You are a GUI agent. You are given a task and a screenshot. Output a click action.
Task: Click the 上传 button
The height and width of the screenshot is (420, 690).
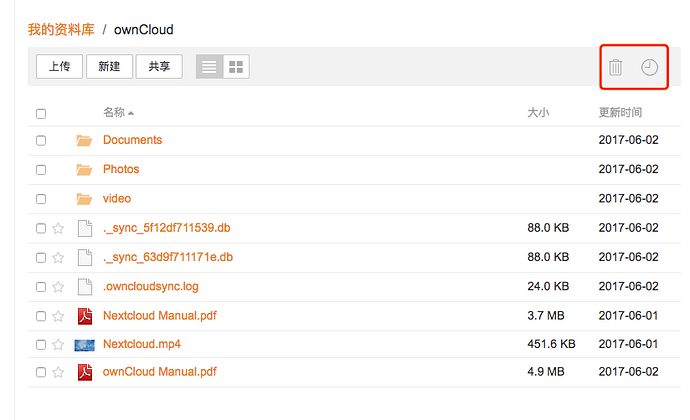[x=59, y=66]
